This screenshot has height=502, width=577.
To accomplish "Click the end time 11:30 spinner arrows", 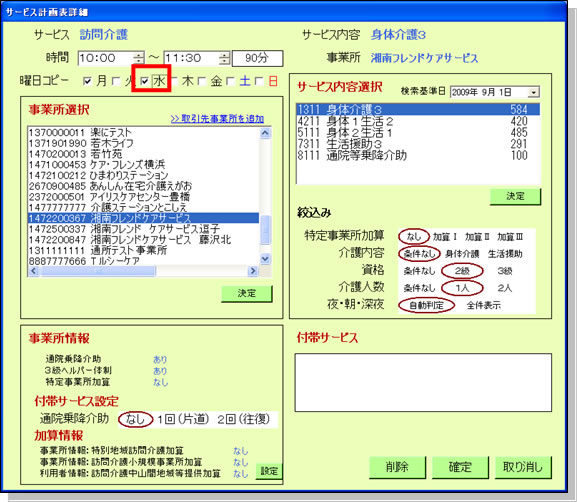I will tap(224, 58).
